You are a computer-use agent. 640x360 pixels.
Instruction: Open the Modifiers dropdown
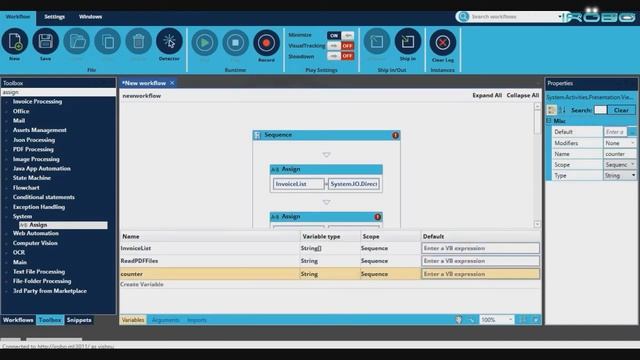633,143
